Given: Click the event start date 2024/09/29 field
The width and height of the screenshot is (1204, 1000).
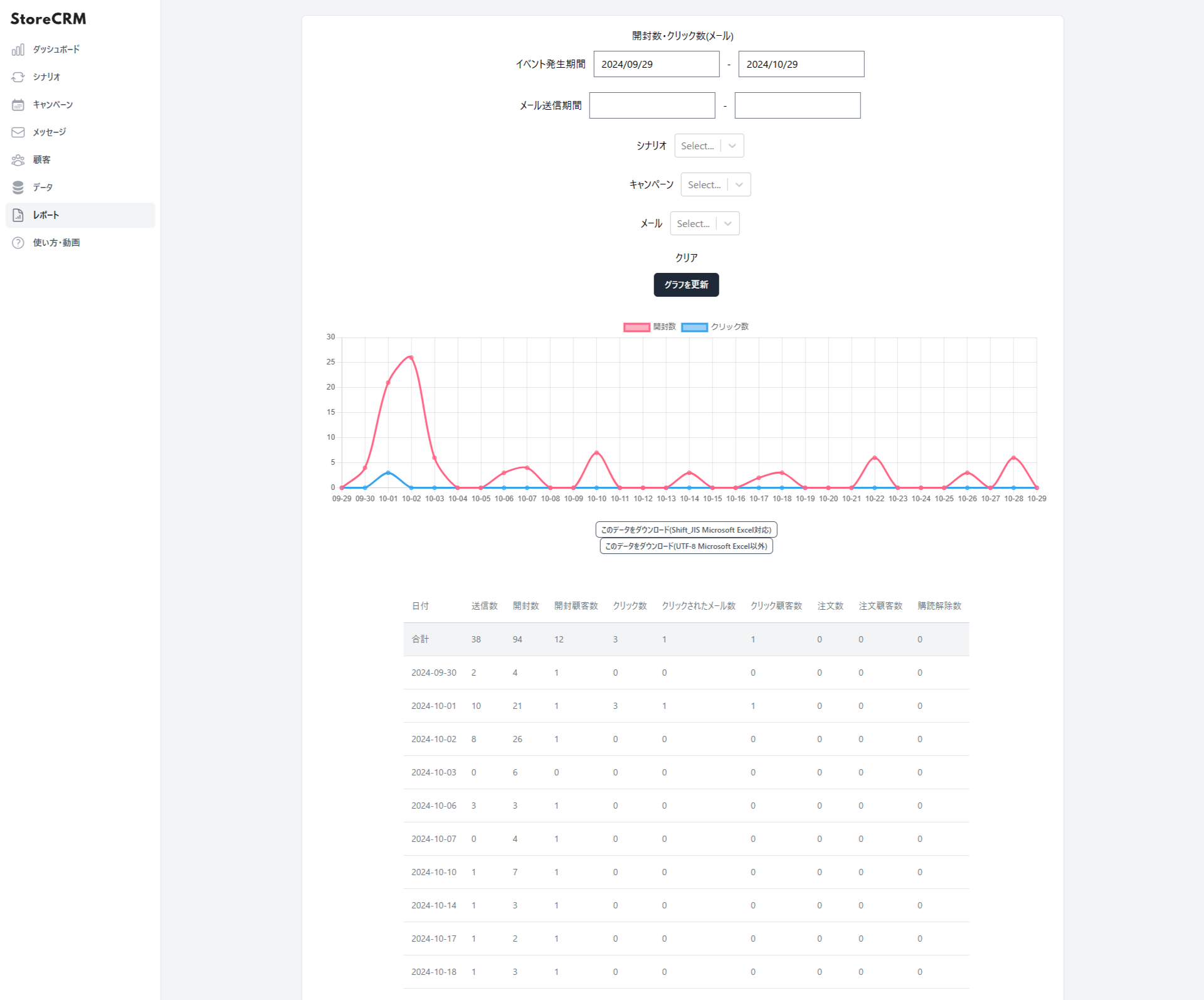Looking at the screenshot, I should pyautogui.click(x=657, y=64).
